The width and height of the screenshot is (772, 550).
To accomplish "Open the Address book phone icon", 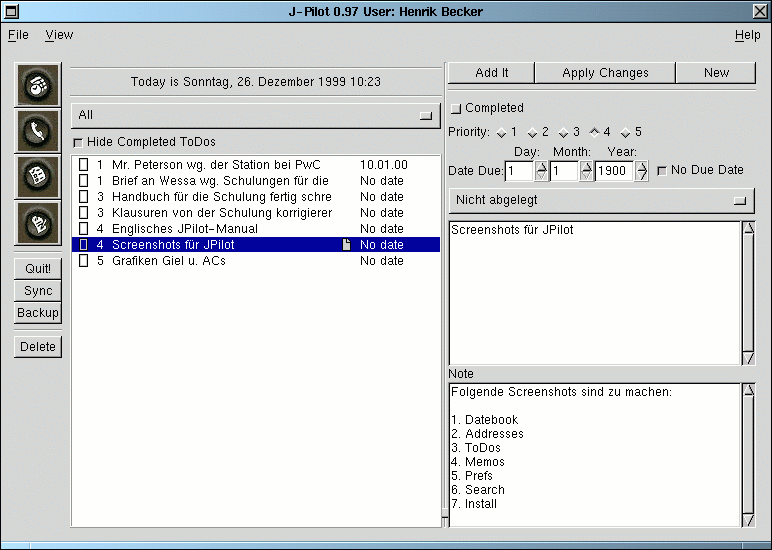I will pyautogui.click(x=38, y=130).
